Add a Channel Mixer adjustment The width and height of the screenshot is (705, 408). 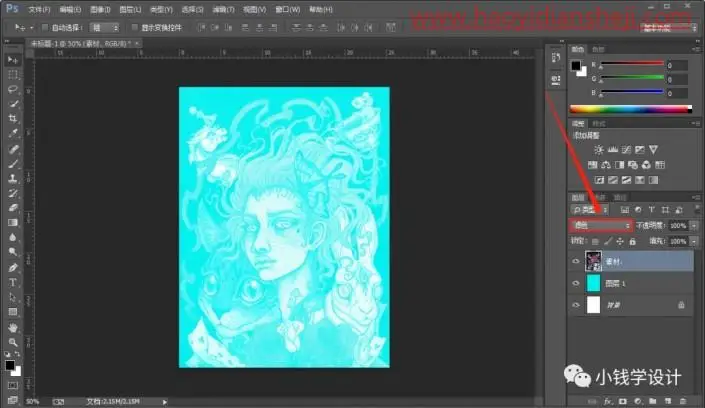pyautogui.click(x=646, y=165)
